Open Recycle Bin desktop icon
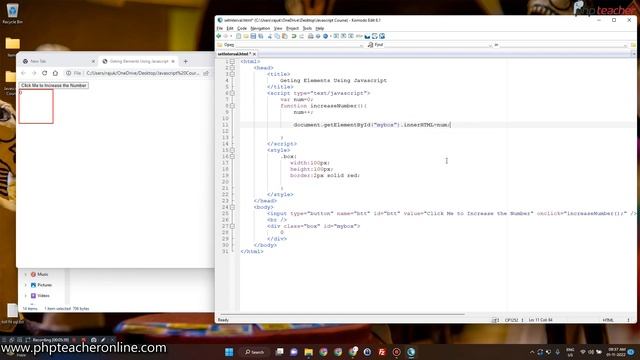 coord(12,13)
